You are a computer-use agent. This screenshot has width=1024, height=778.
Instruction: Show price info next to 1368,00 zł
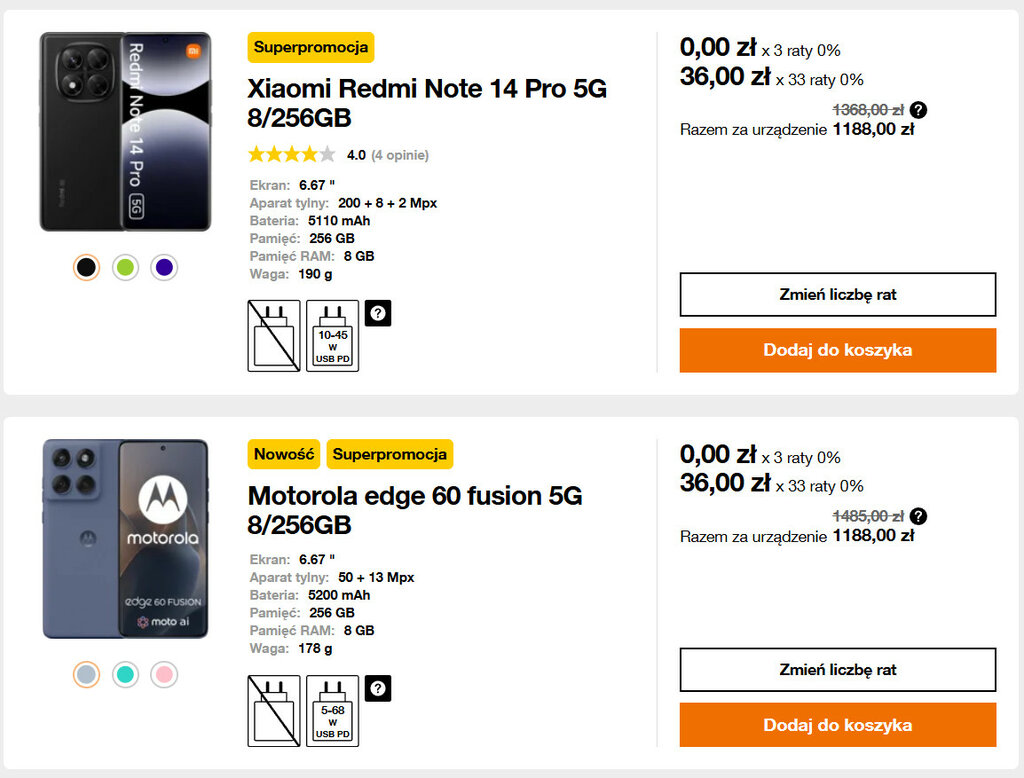pos(918,110)
